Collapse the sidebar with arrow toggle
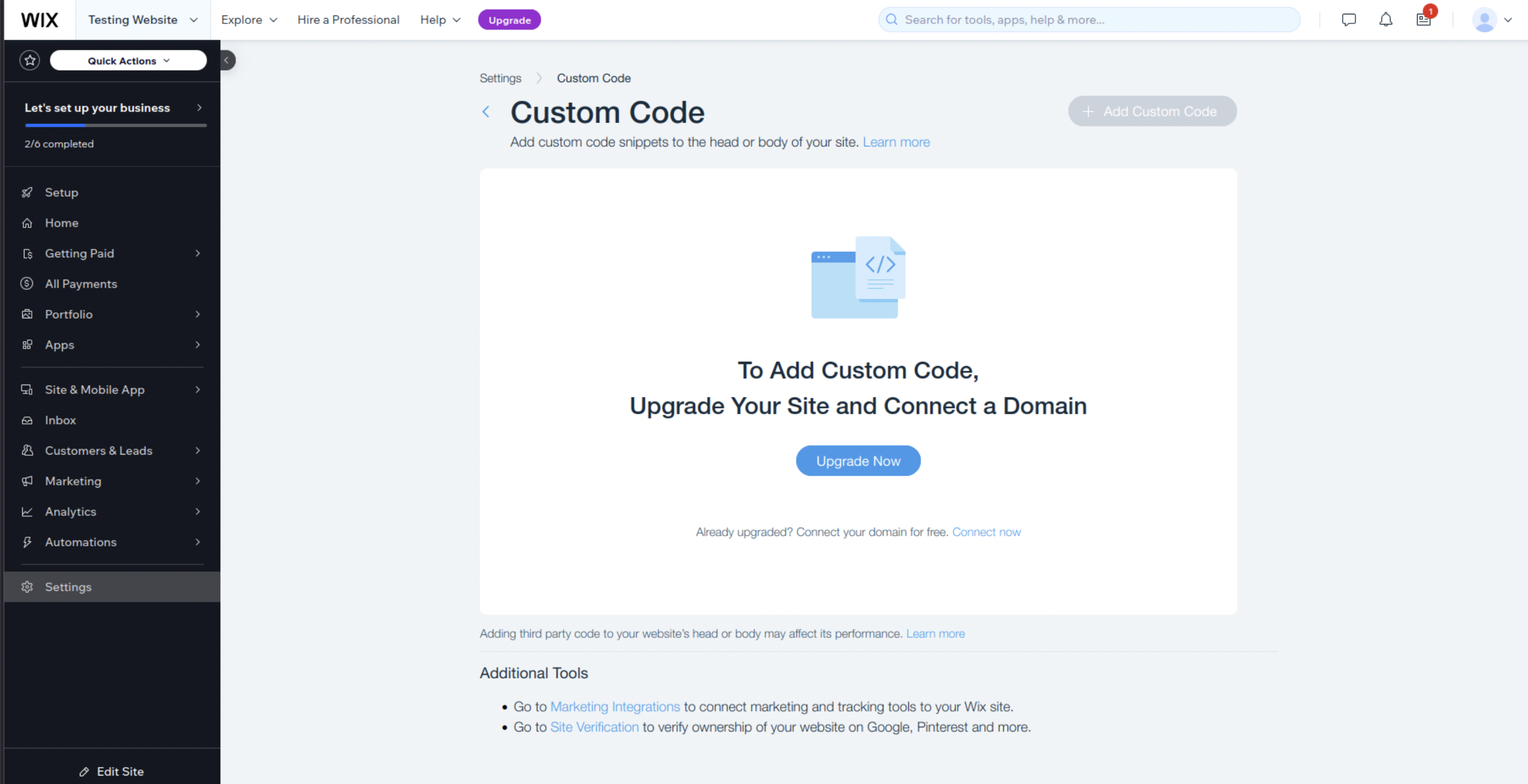1528x784 pixels. (x=227, y=60)
